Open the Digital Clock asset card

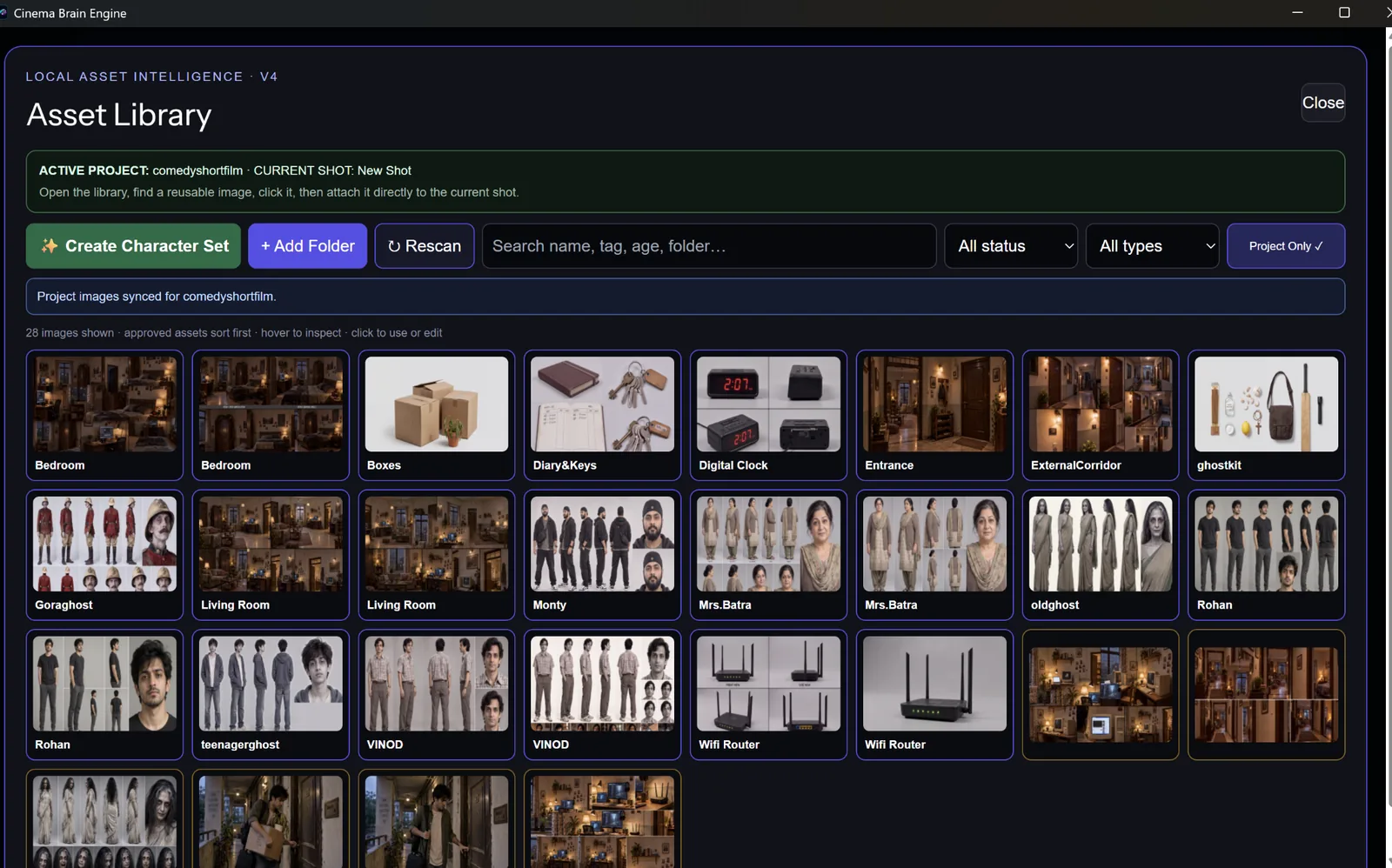tap(768, 415)
